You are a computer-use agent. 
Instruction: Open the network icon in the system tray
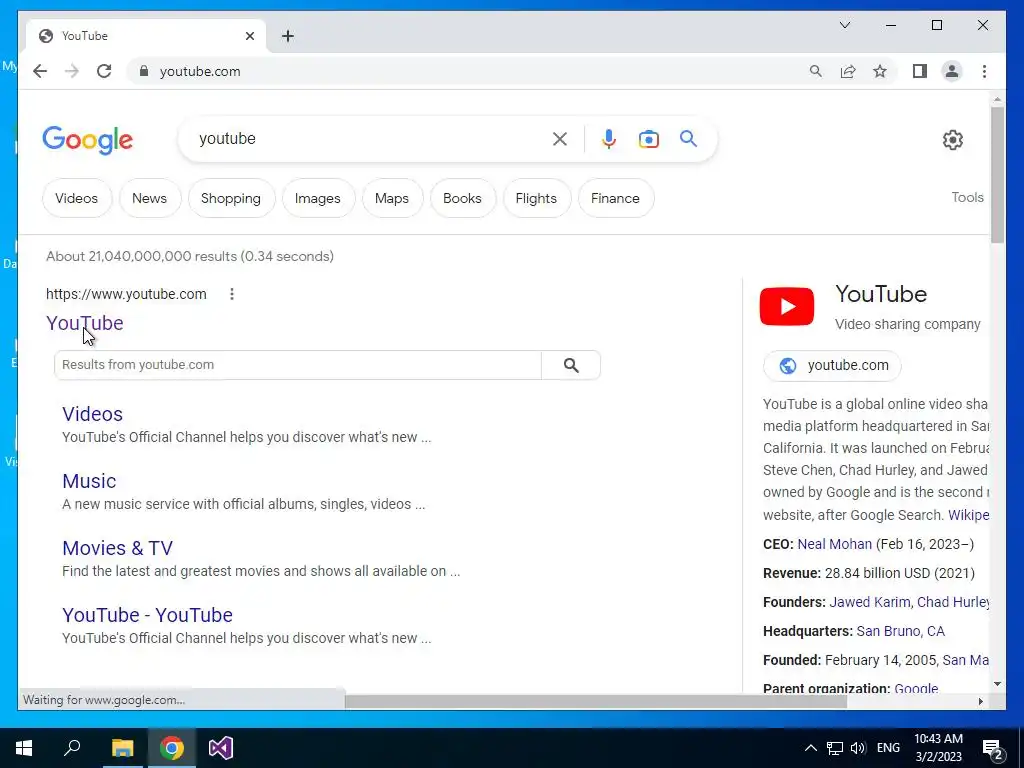835,748
